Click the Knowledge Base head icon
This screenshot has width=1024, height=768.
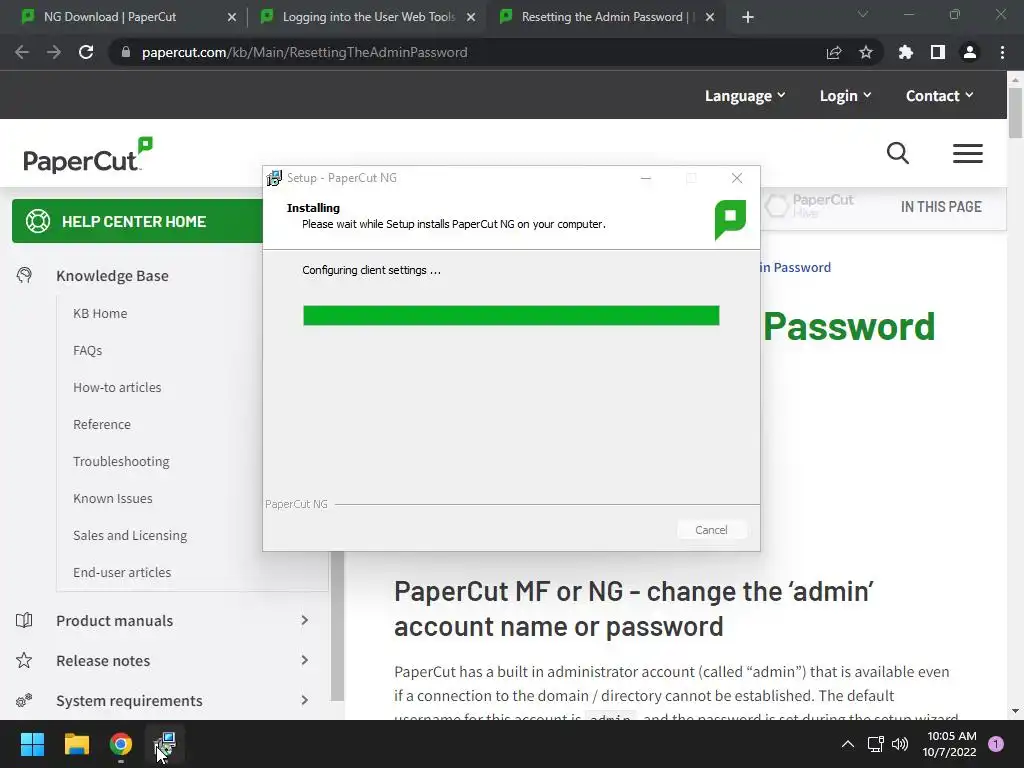click(x=24, y=276)
